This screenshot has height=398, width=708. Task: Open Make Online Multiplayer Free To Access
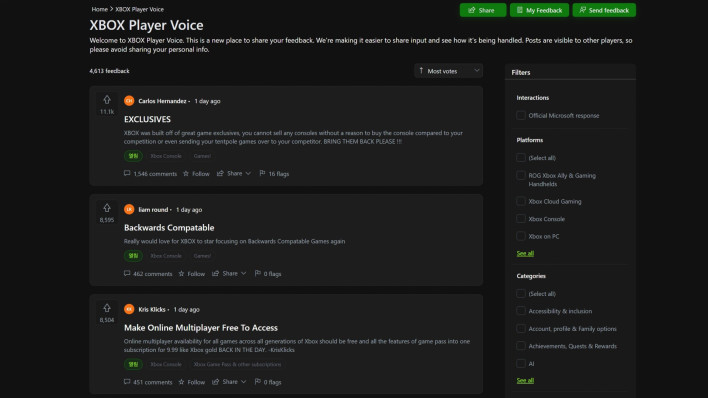(x=201, y=328)
